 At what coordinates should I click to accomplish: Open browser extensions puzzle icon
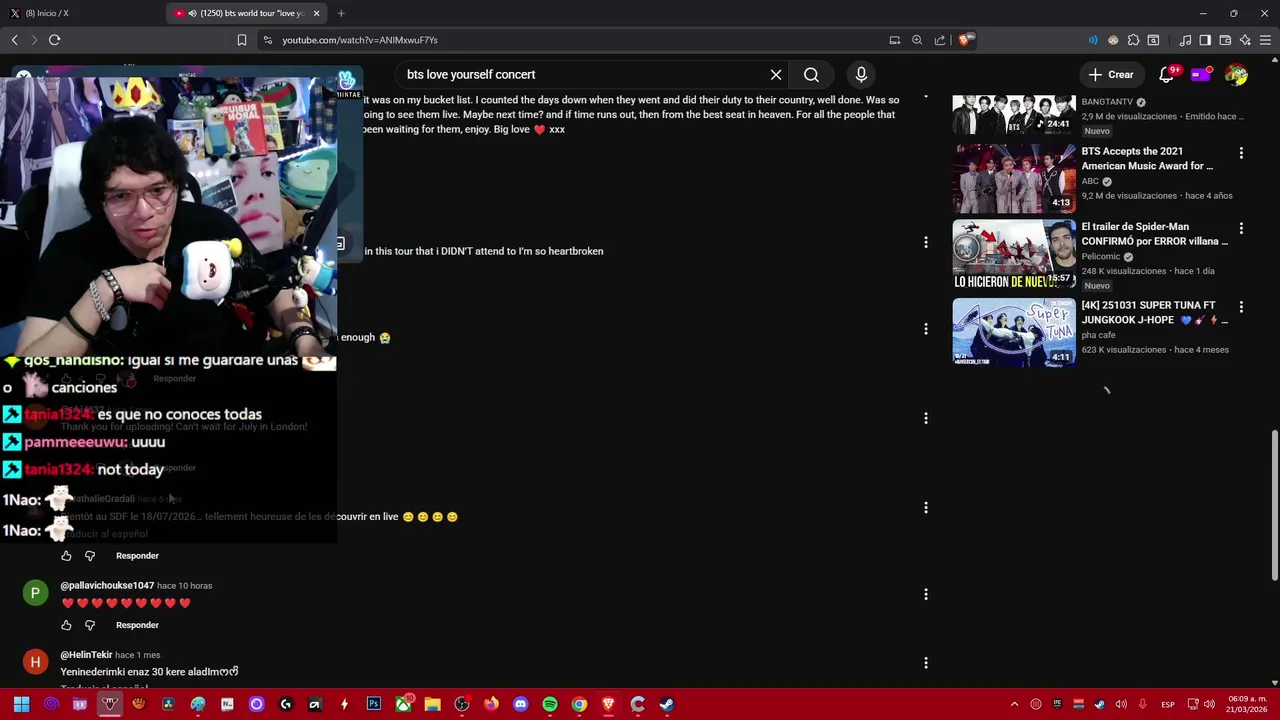click(1133, 40)
